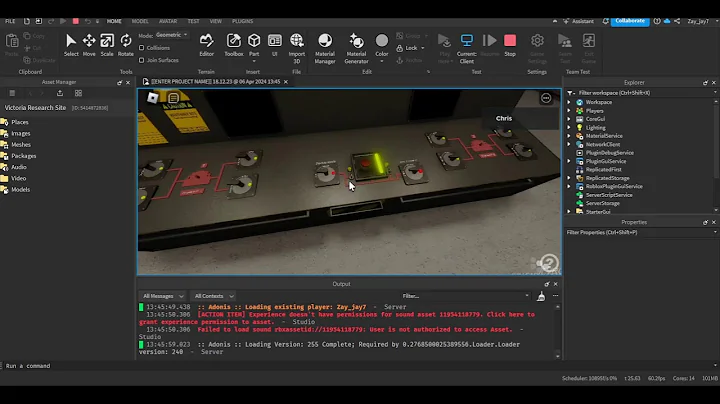Select ServerScriptService in Explorer
The width and height of the screenshot is (720, 404).
pos(609,195)
